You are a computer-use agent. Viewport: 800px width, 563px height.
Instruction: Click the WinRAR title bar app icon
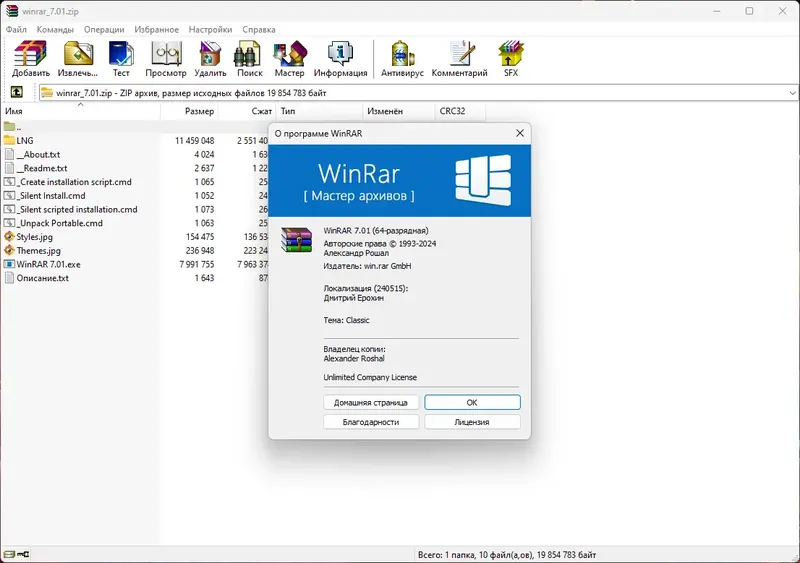[x=11, y=11]
